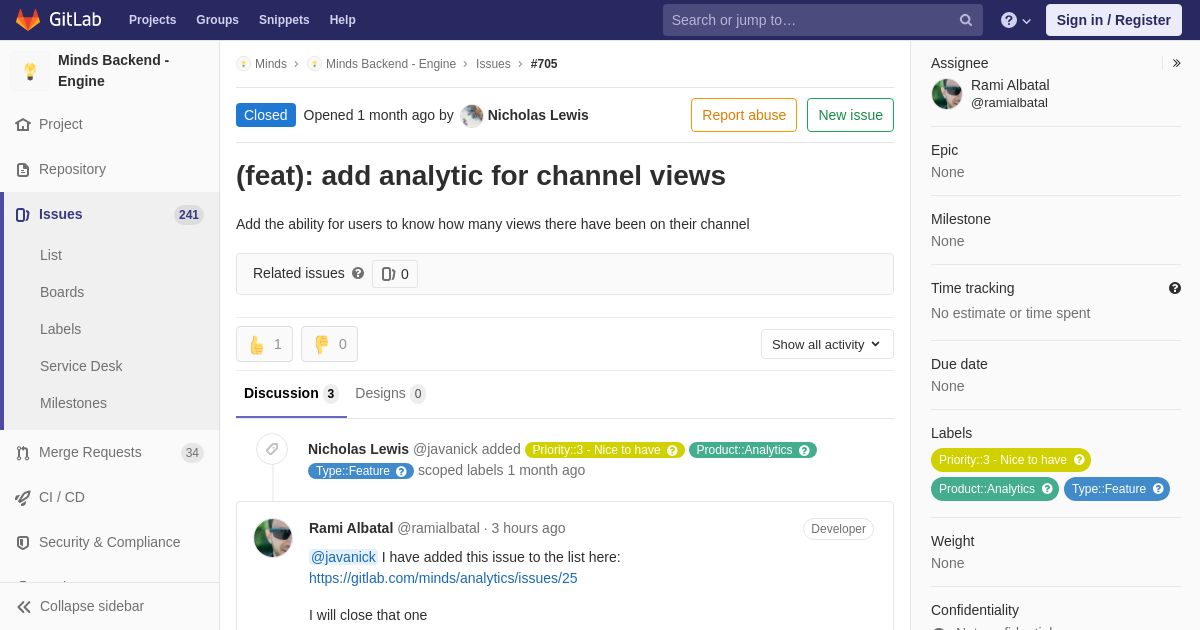Click the related issues count badge
1200x630 pixels.
pyautogui.click(x=395, y=274)
